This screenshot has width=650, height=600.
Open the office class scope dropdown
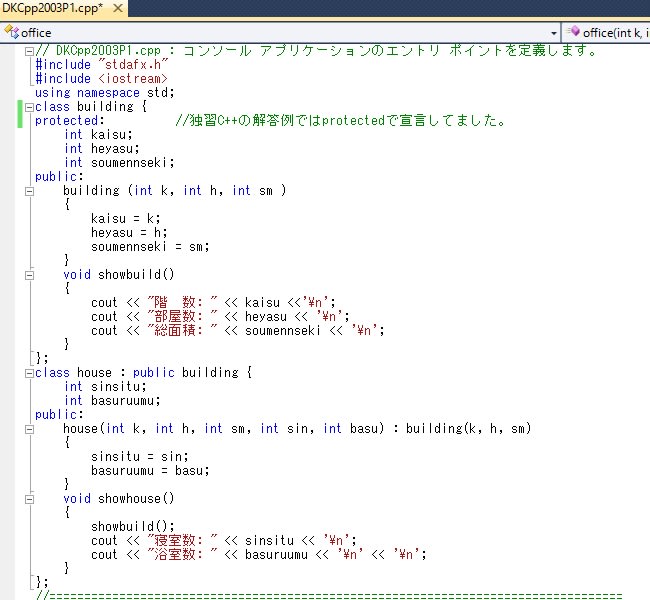pos(553,33)
